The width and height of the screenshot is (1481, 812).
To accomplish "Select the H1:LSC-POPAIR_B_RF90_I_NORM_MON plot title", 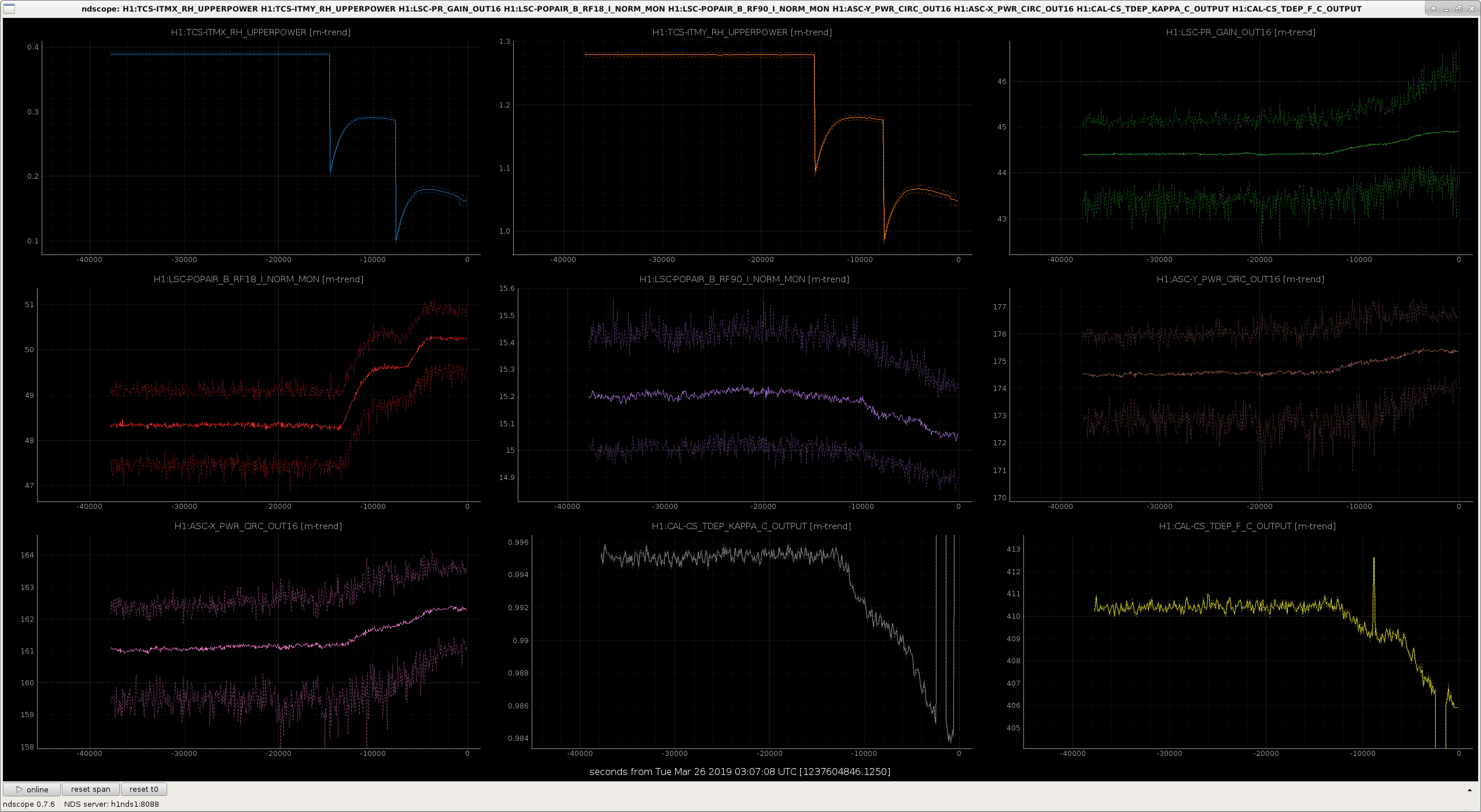I will point(745,279).
